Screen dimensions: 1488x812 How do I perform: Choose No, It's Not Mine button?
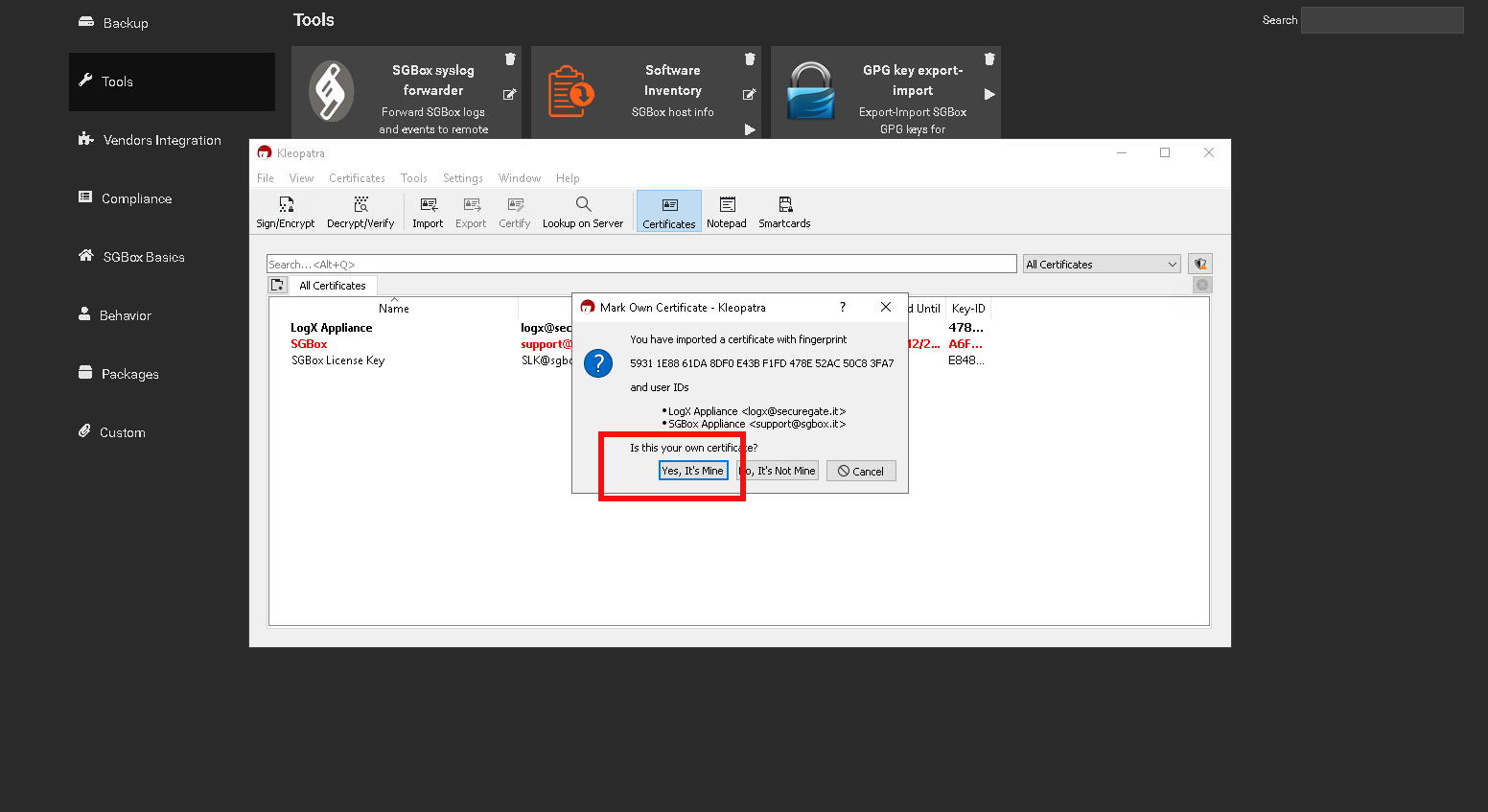coord(778,471)
